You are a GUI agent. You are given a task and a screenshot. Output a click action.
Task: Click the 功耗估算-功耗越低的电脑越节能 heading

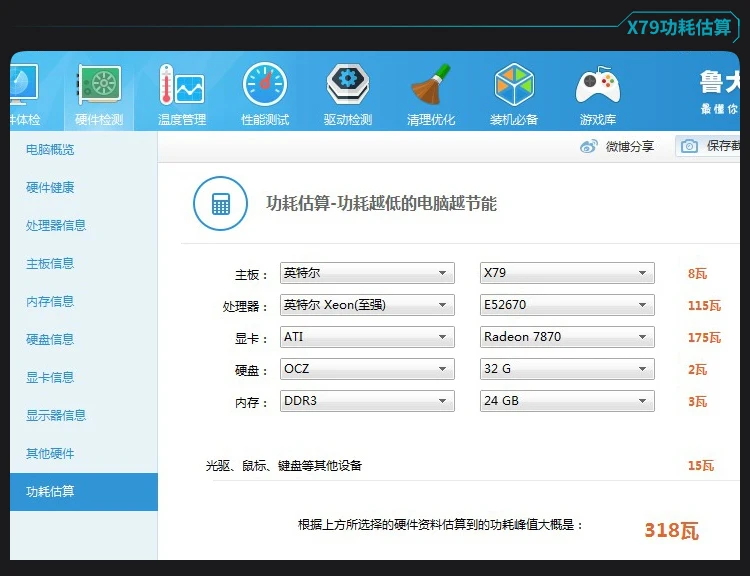pos(381,203)
